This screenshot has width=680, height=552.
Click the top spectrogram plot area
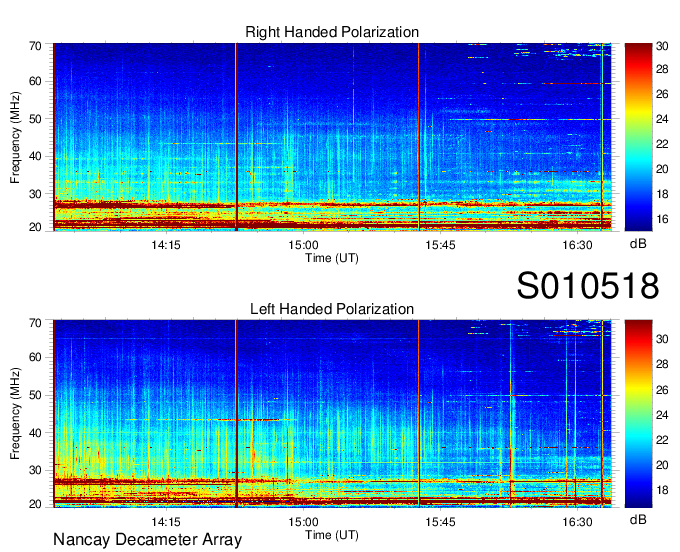[332, 137]
